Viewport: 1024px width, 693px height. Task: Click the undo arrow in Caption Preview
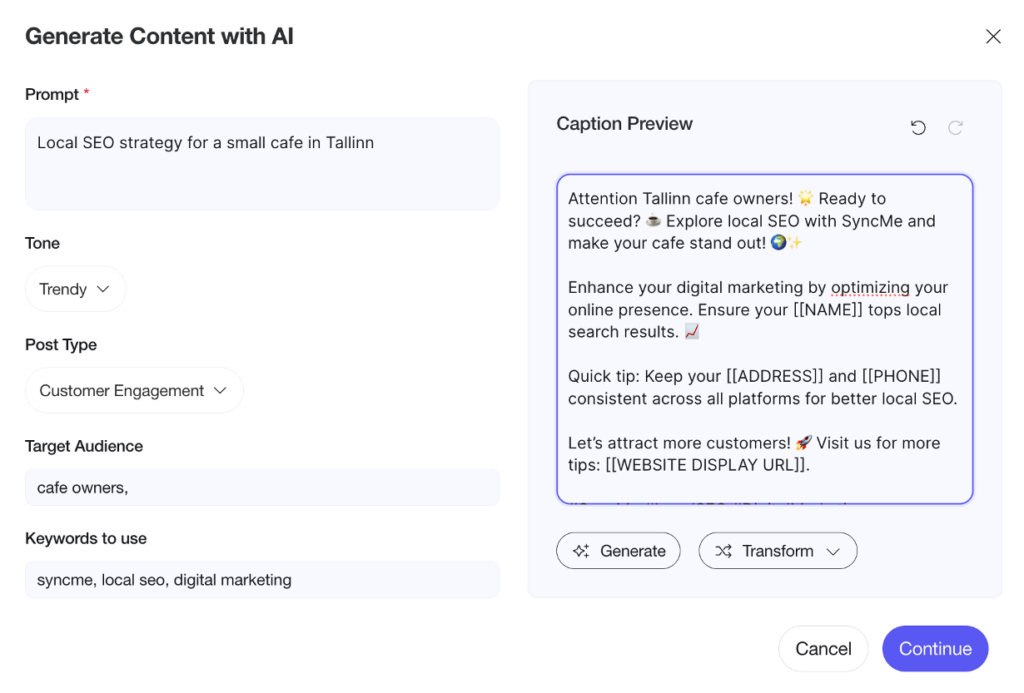pos(918,127)
